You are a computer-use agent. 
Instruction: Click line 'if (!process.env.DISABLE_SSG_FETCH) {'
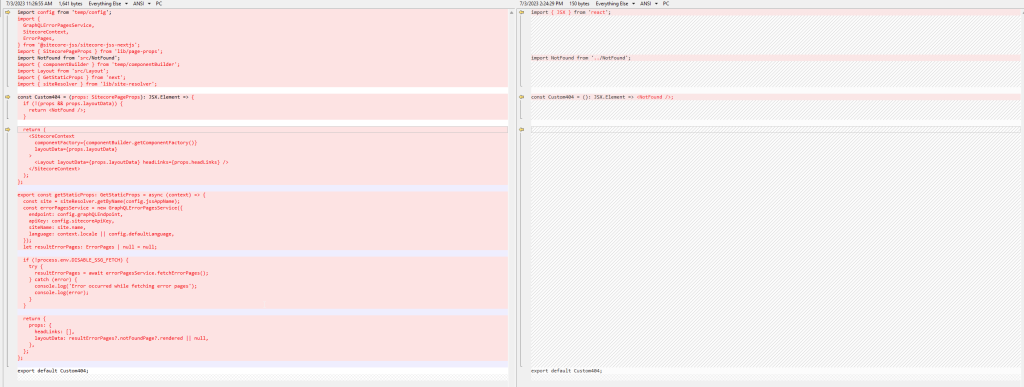(76, 260)
